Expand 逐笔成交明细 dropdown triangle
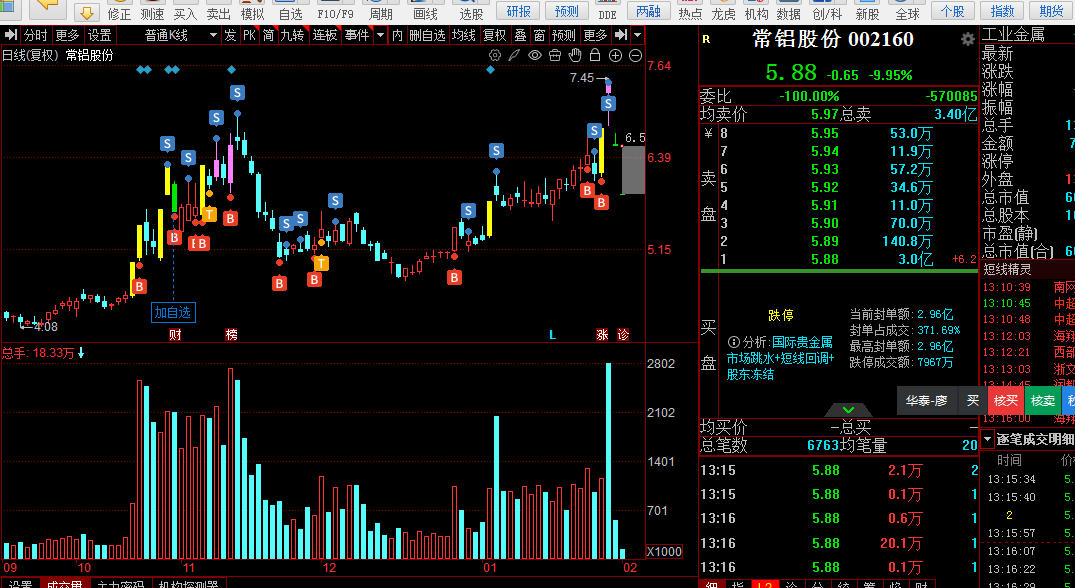 tap(988, 439)
